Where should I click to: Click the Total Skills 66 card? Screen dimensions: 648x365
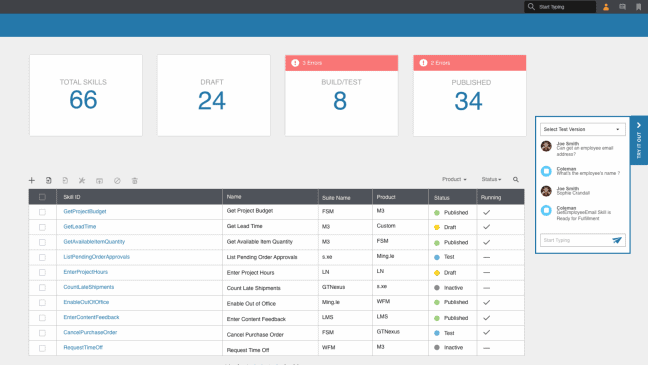coord(86,95)
